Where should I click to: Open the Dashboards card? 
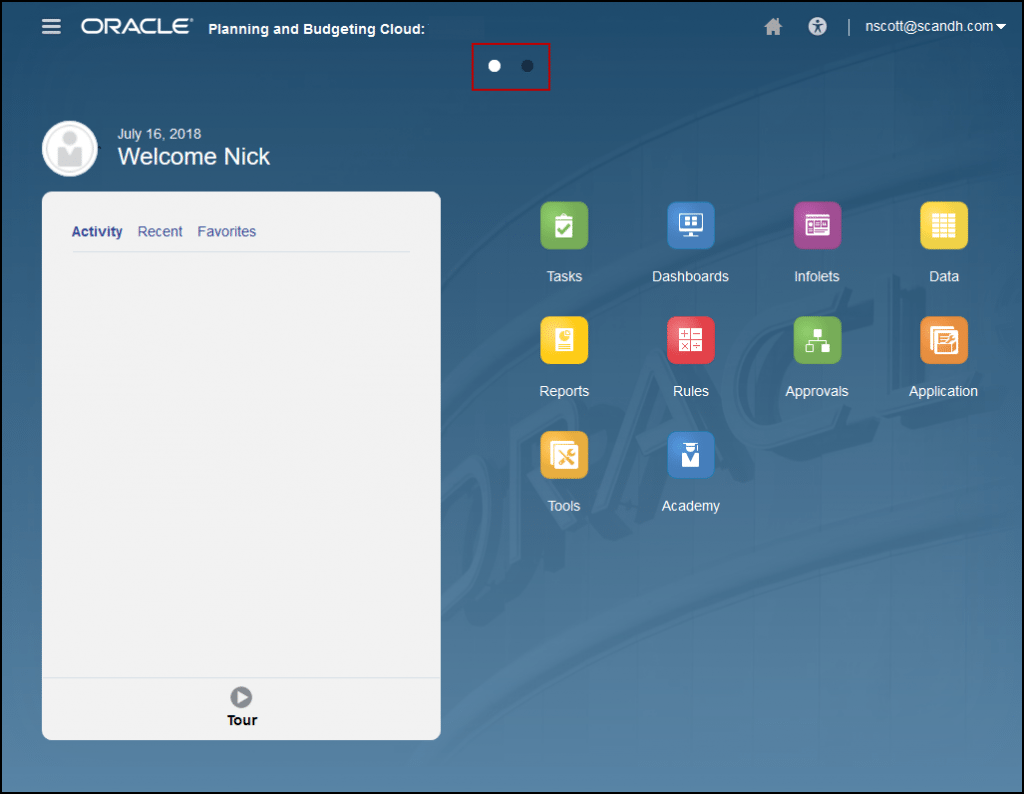691,226
